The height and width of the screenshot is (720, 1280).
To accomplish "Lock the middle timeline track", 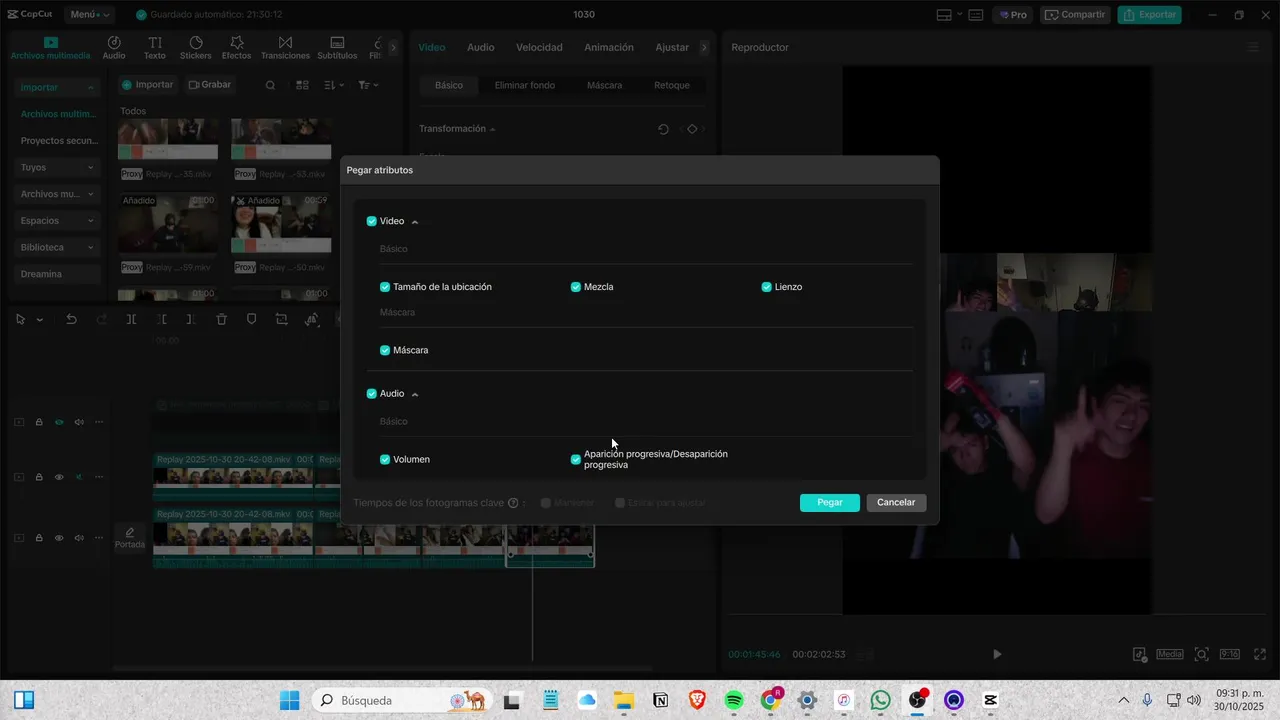I will tap(39, 477).
